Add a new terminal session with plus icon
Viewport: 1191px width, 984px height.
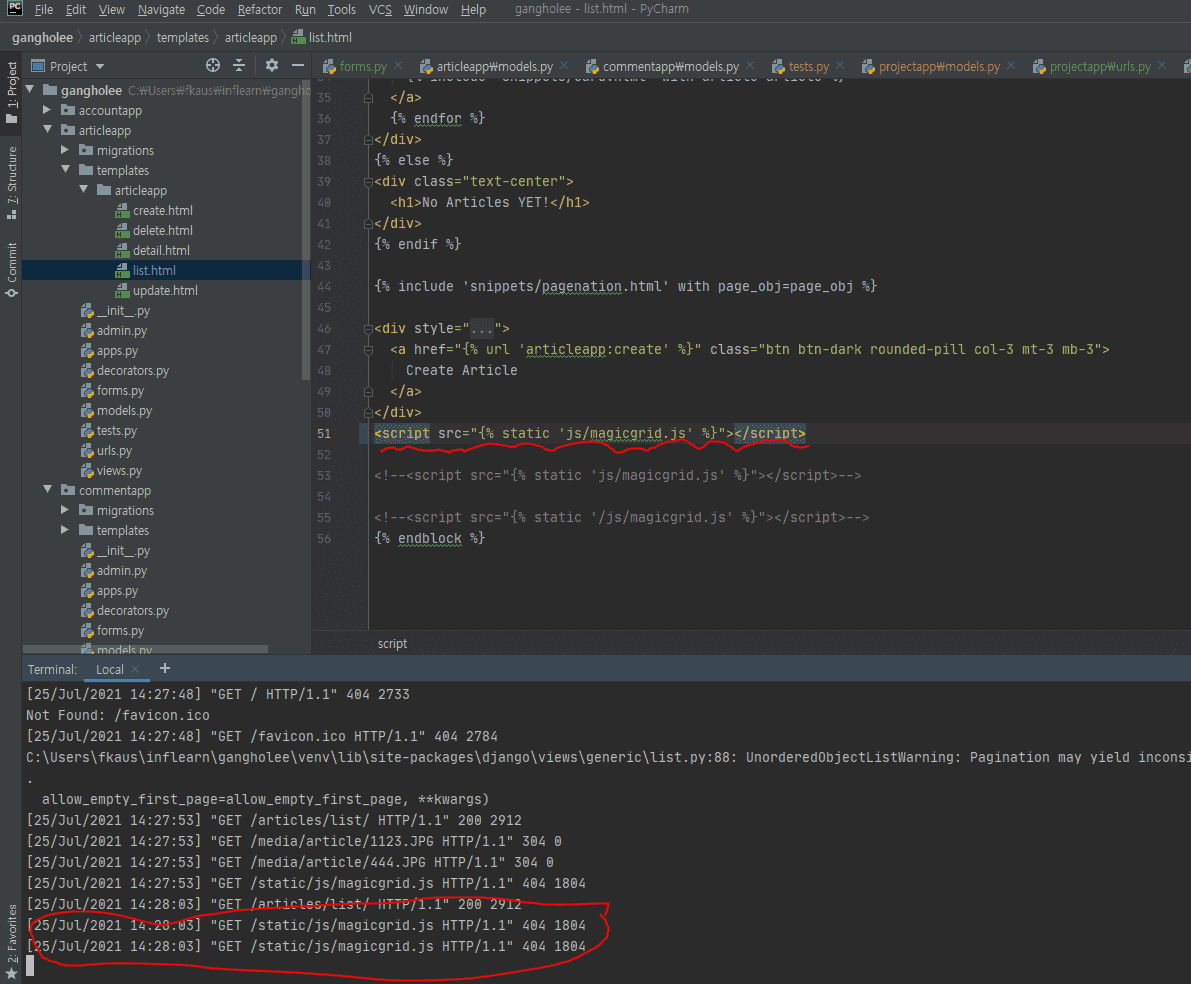[x=165, y=668]
